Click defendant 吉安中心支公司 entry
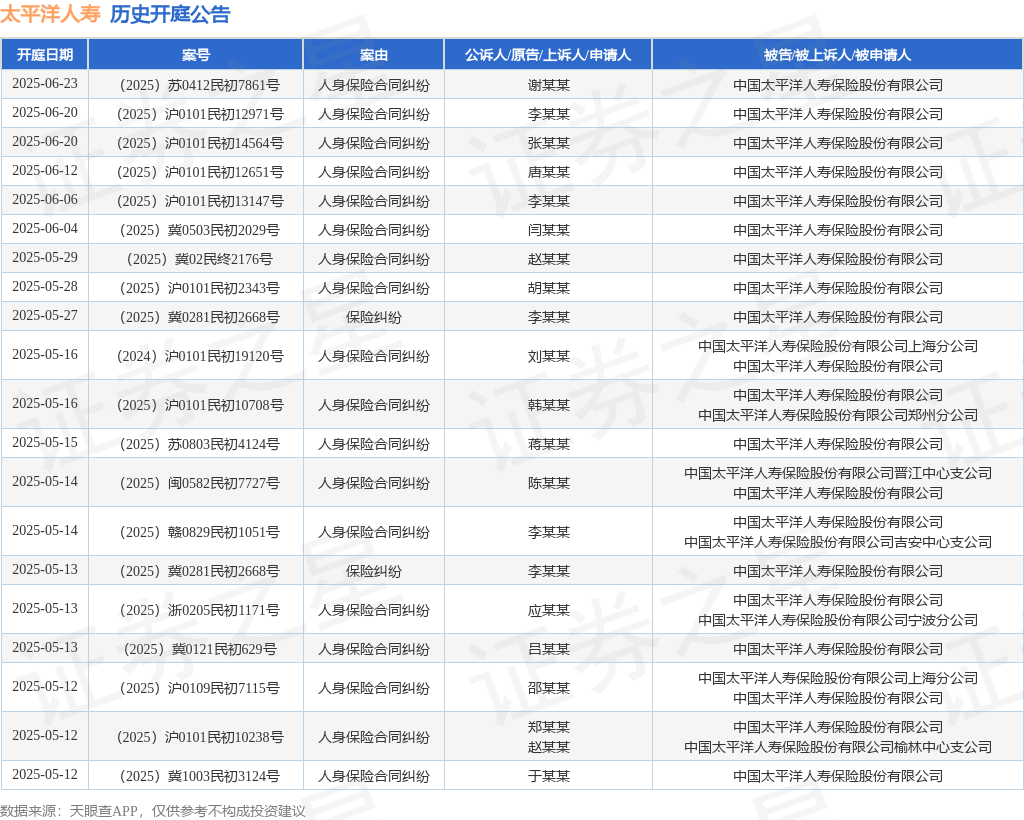Screen dimensions: 1024x820 click(x=837, y=542)
